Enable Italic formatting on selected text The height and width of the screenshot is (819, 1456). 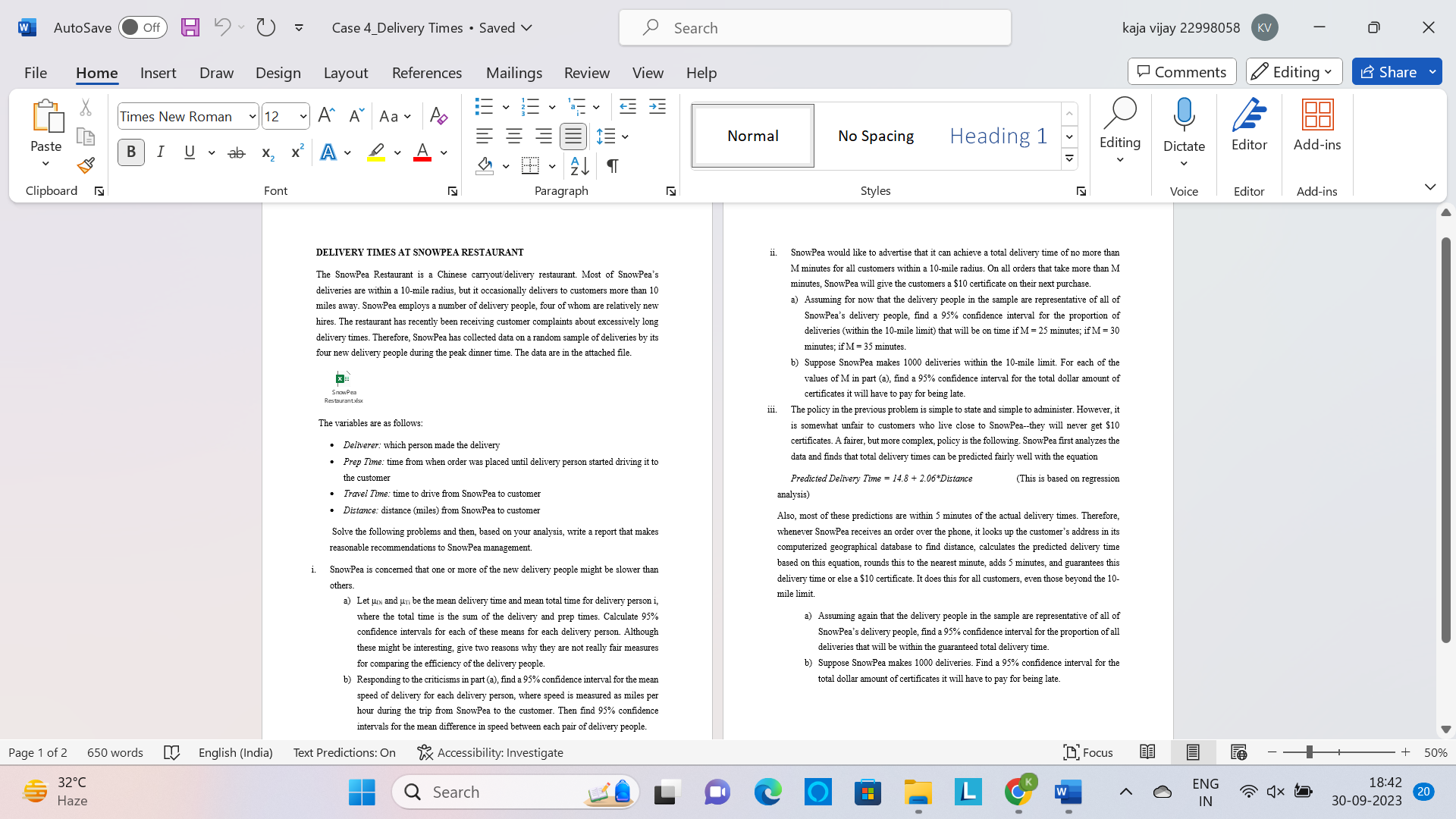[159, 152]
